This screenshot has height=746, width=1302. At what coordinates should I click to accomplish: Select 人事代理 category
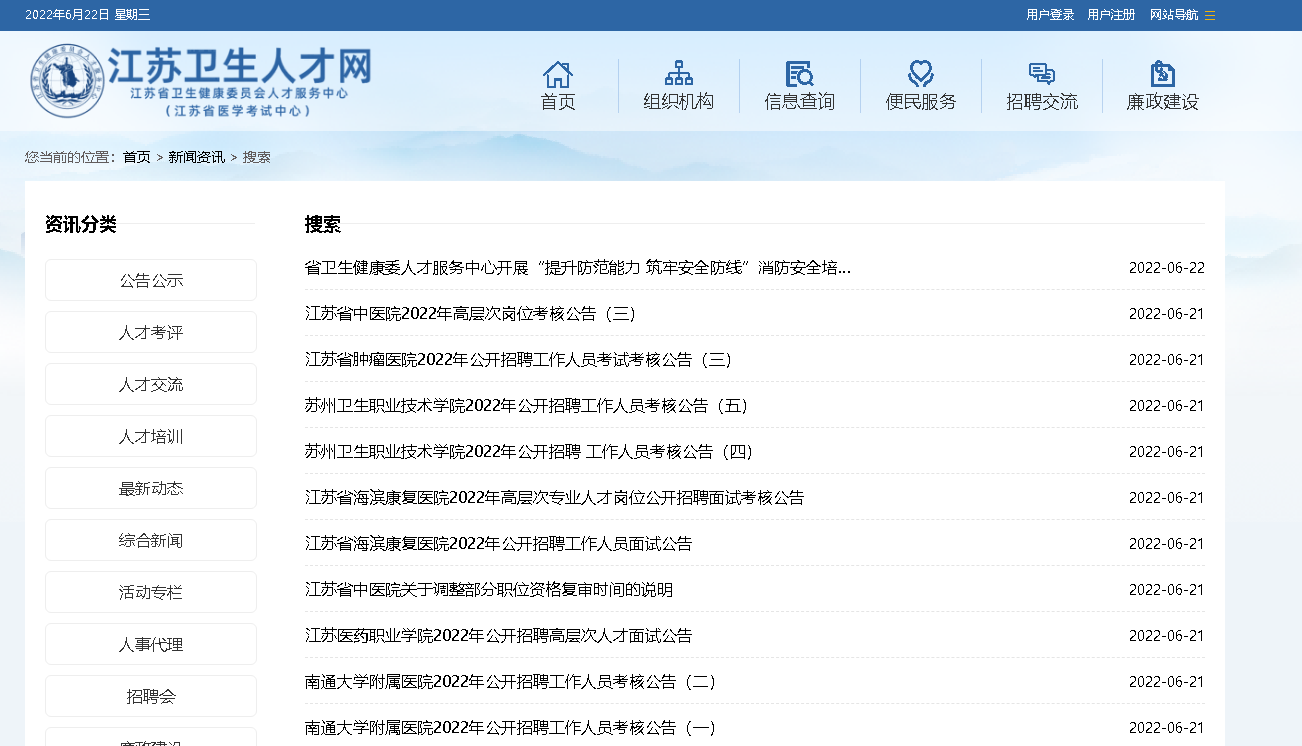(x=151, y=644)
